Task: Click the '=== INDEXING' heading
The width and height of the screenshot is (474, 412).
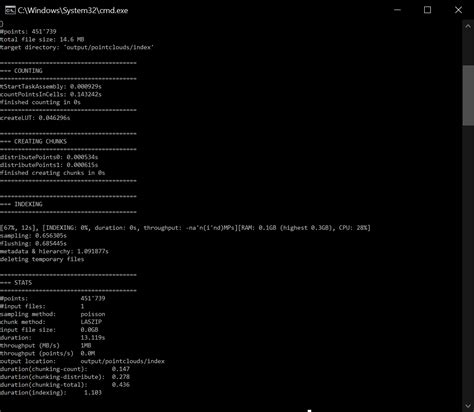Action: [x=21, y=204]
